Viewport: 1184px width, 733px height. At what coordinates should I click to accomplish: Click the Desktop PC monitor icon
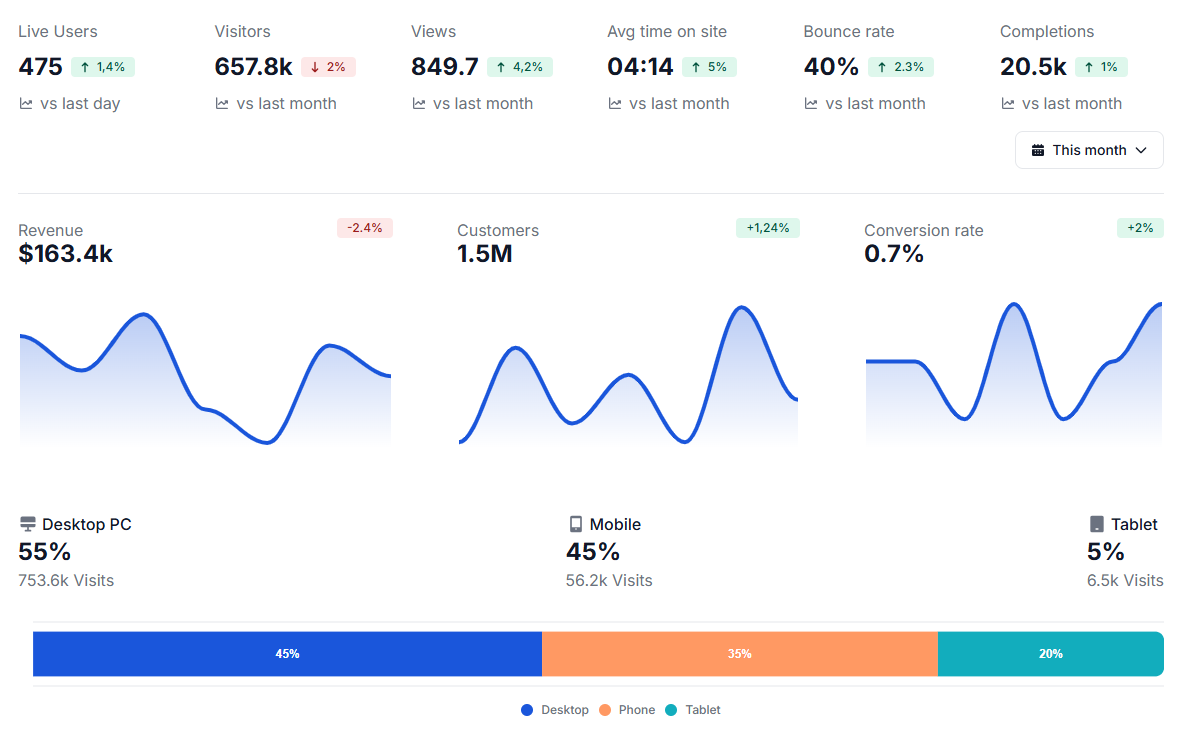(x=27, y=523)
